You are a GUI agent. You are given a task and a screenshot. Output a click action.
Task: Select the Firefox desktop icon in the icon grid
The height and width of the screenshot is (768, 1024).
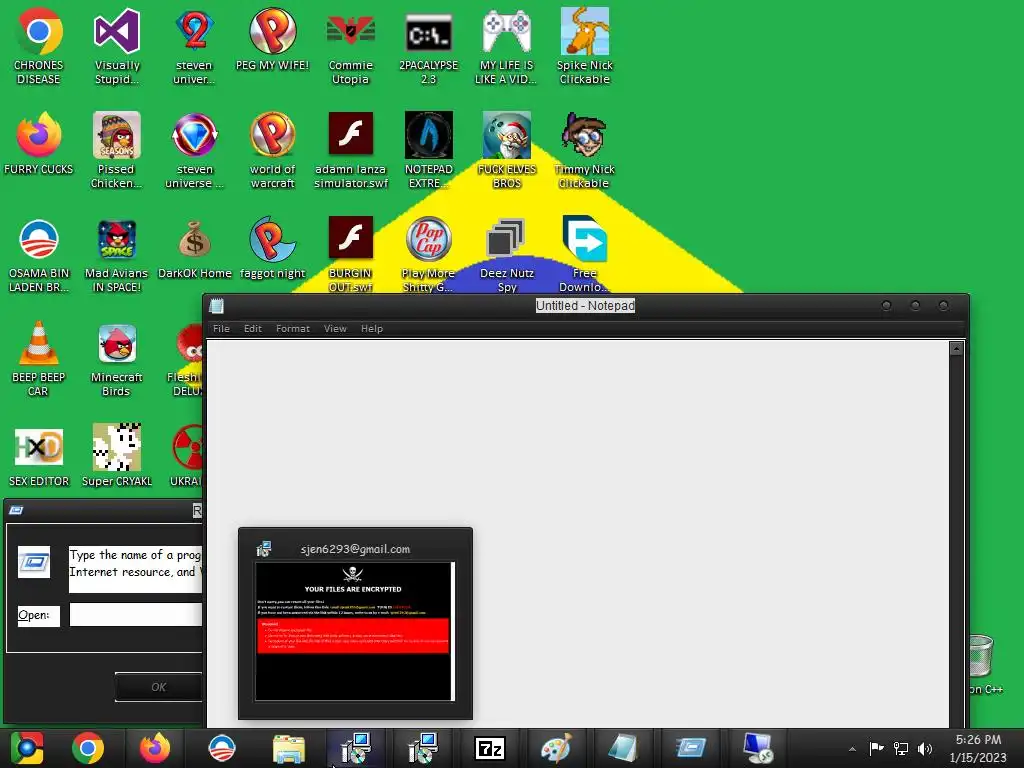point(39,144)
